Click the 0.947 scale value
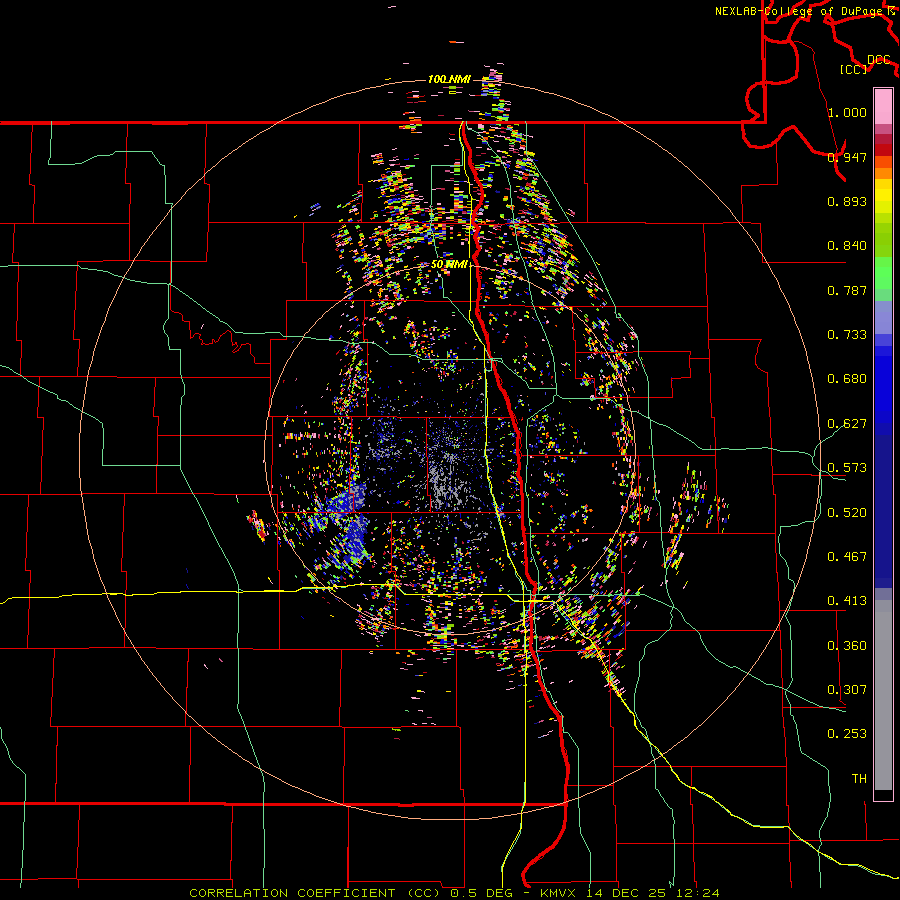The width and height of the screenshot is (900, 900). tap(847, 157)
